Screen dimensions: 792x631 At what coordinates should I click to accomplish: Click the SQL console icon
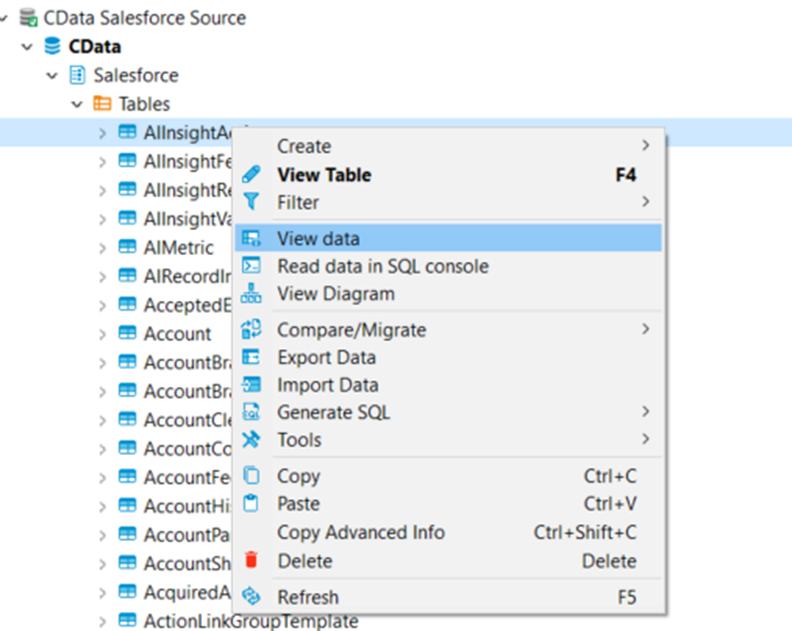click(252, 266)
